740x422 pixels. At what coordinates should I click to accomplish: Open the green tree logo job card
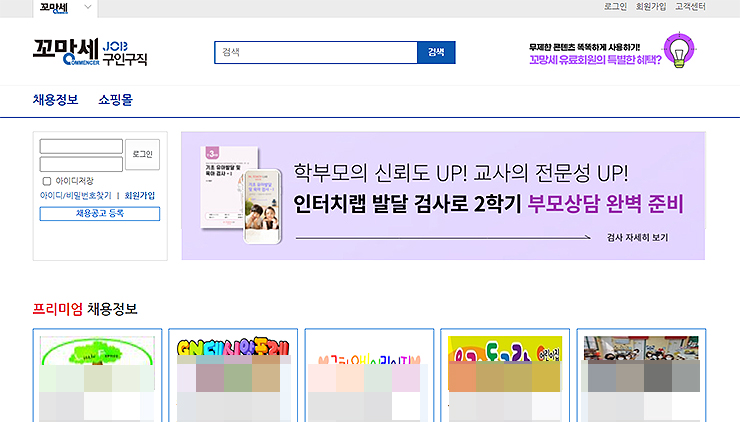[x=97, y=375]
